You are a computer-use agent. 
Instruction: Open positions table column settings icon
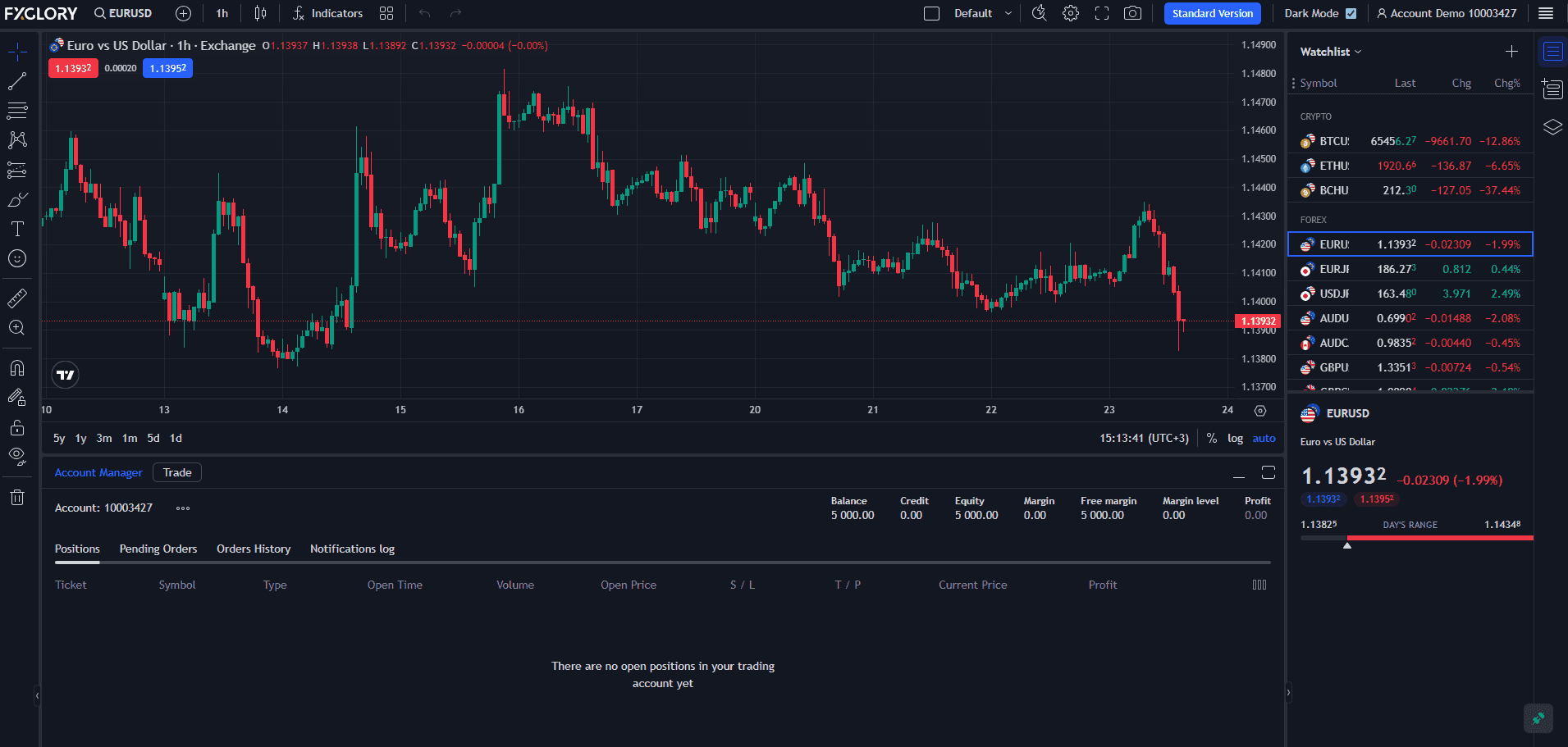pyautogui.click(x=1259, y=585)
